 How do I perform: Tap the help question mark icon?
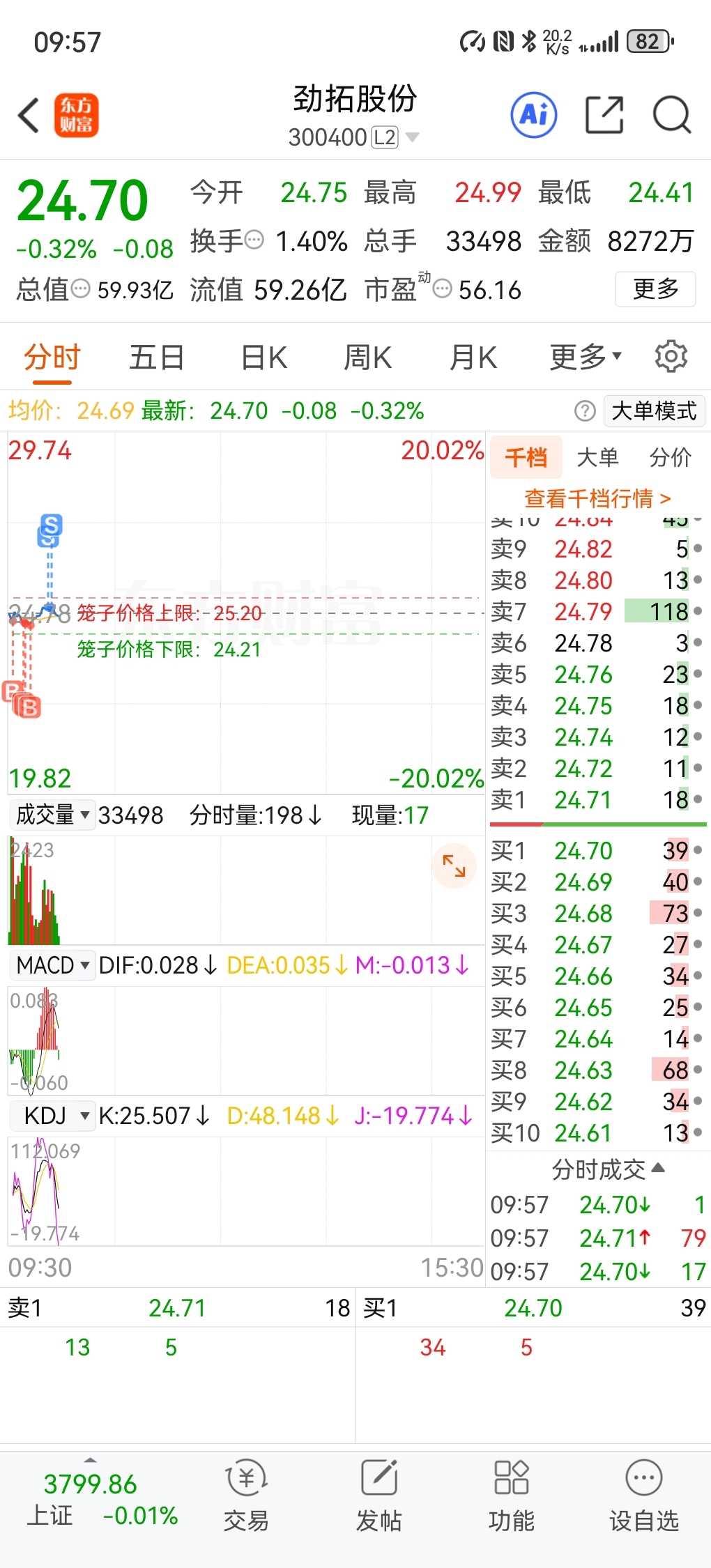click(x=585, y=411)
